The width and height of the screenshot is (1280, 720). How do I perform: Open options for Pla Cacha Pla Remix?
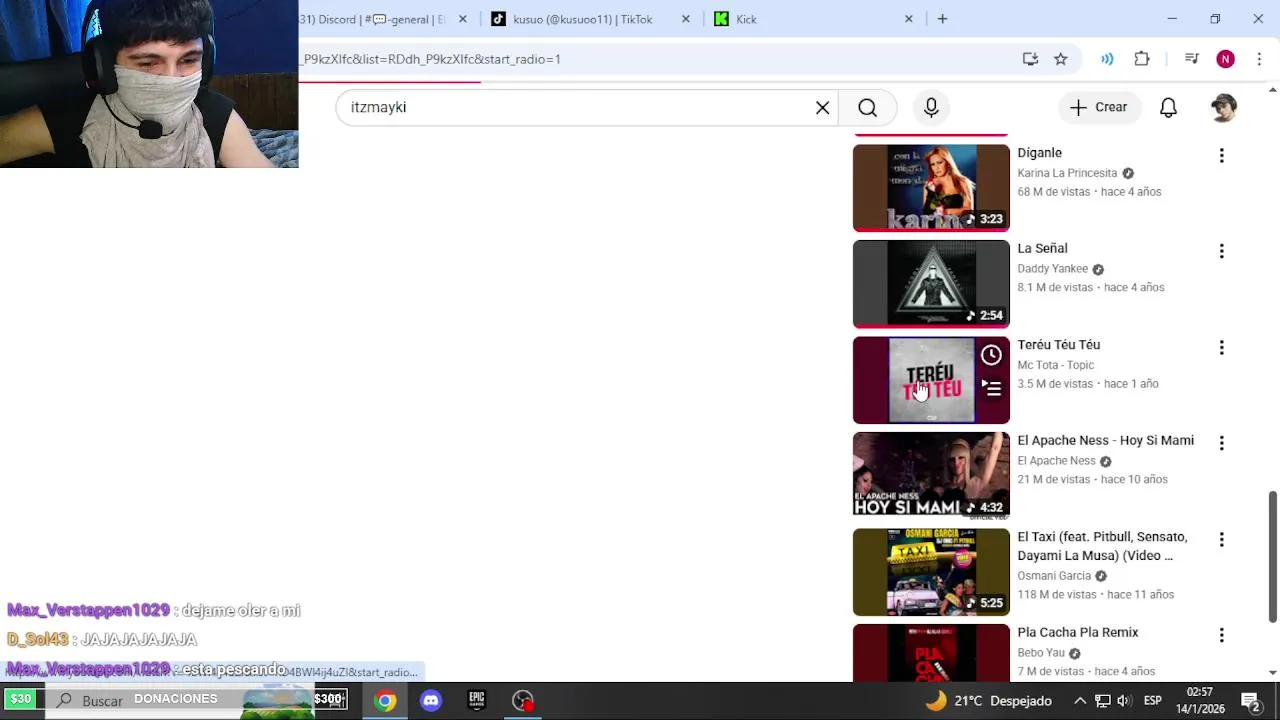click(1221, 635)
